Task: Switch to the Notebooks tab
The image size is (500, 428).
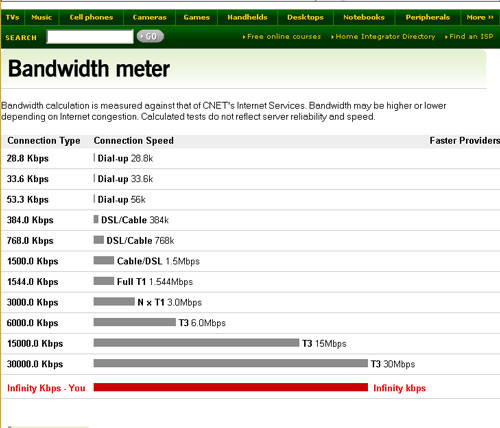Action: [364, 17]
